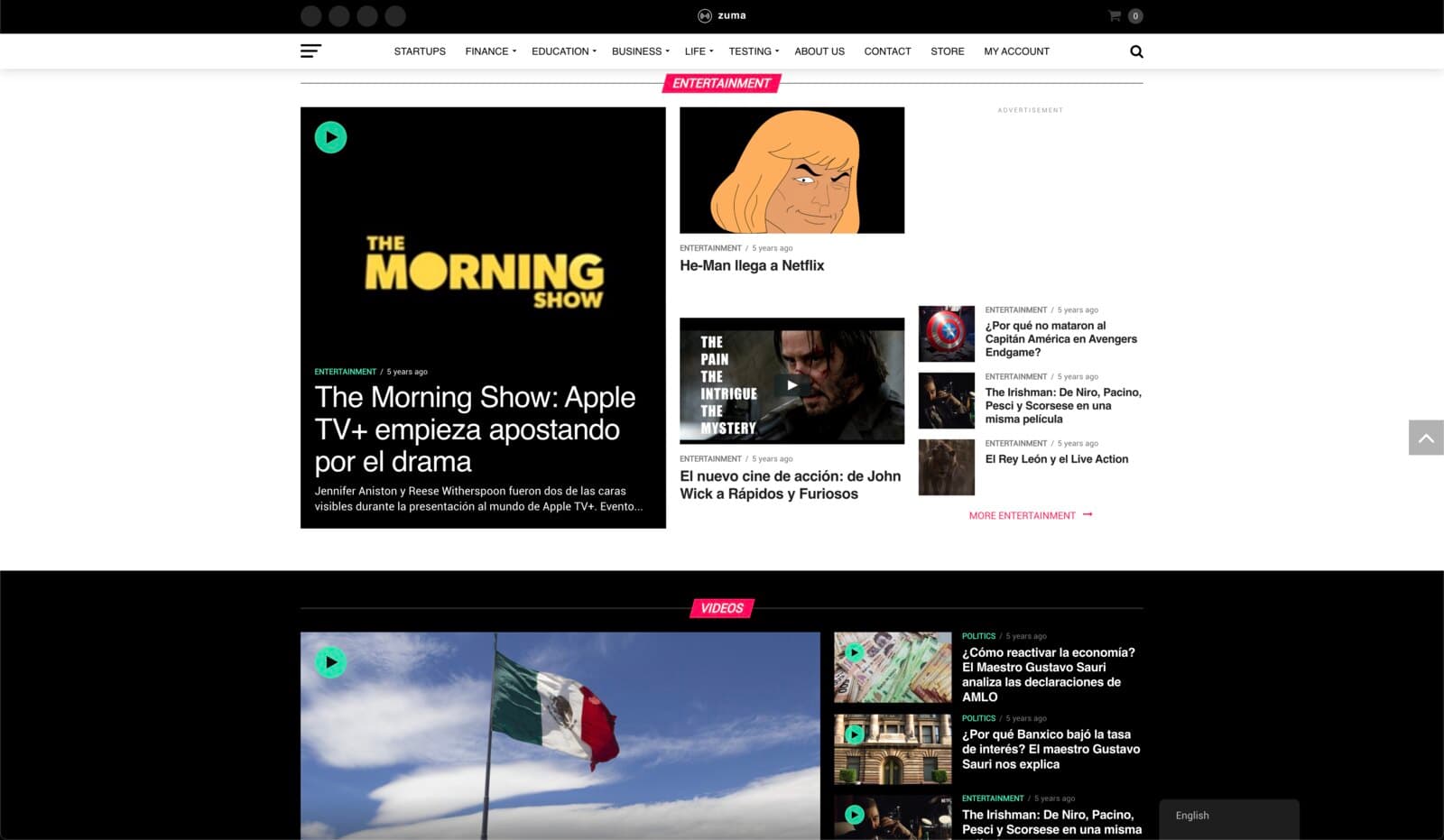Open The Morning Show article headline
Image resolution: width=1444 pixels, height=840 pixels.
476,429
